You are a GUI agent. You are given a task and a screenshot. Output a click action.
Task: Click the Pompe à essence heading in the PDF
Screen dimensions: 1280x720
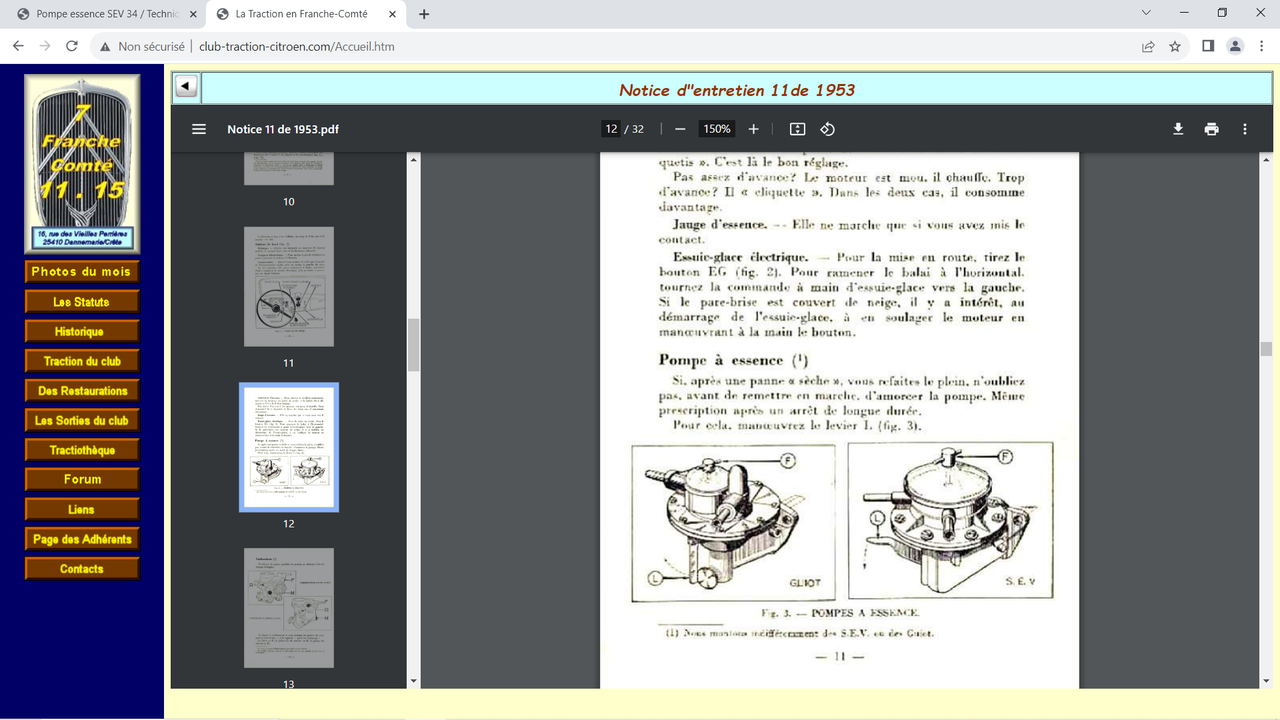733,360
